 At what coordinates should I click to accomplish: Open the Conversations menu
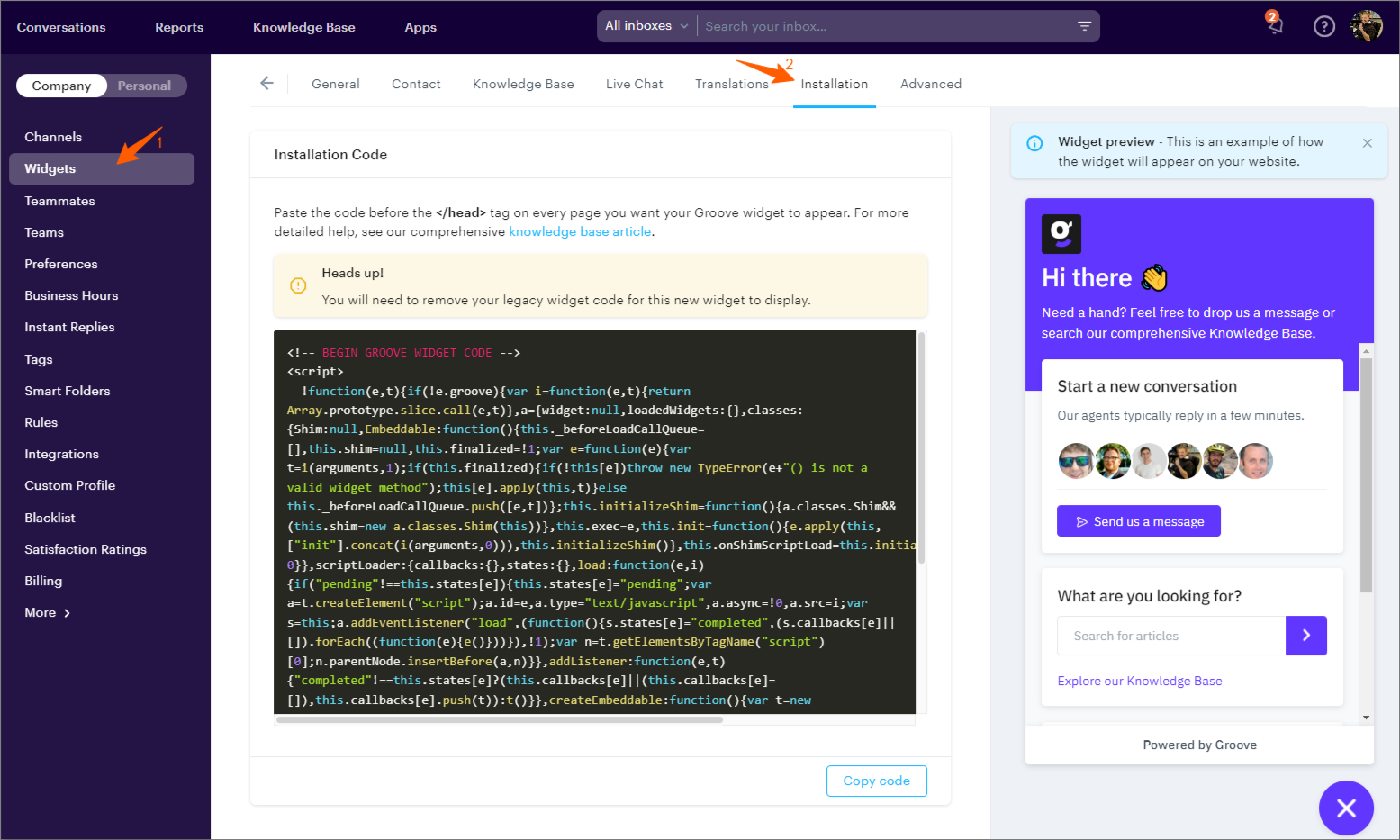point(61,27)
